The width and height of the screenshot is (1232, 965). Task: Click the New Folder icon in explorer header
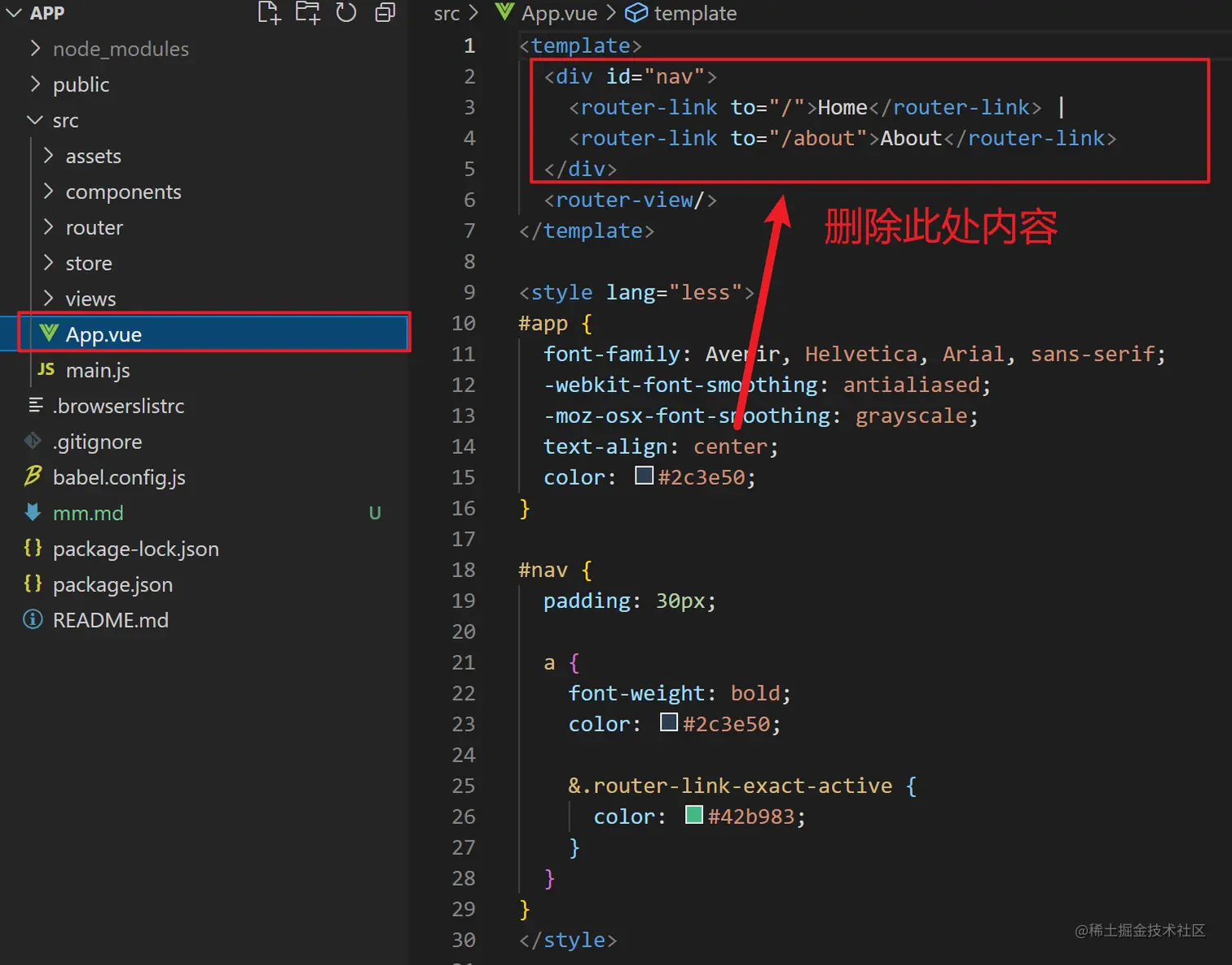(307, 13)
